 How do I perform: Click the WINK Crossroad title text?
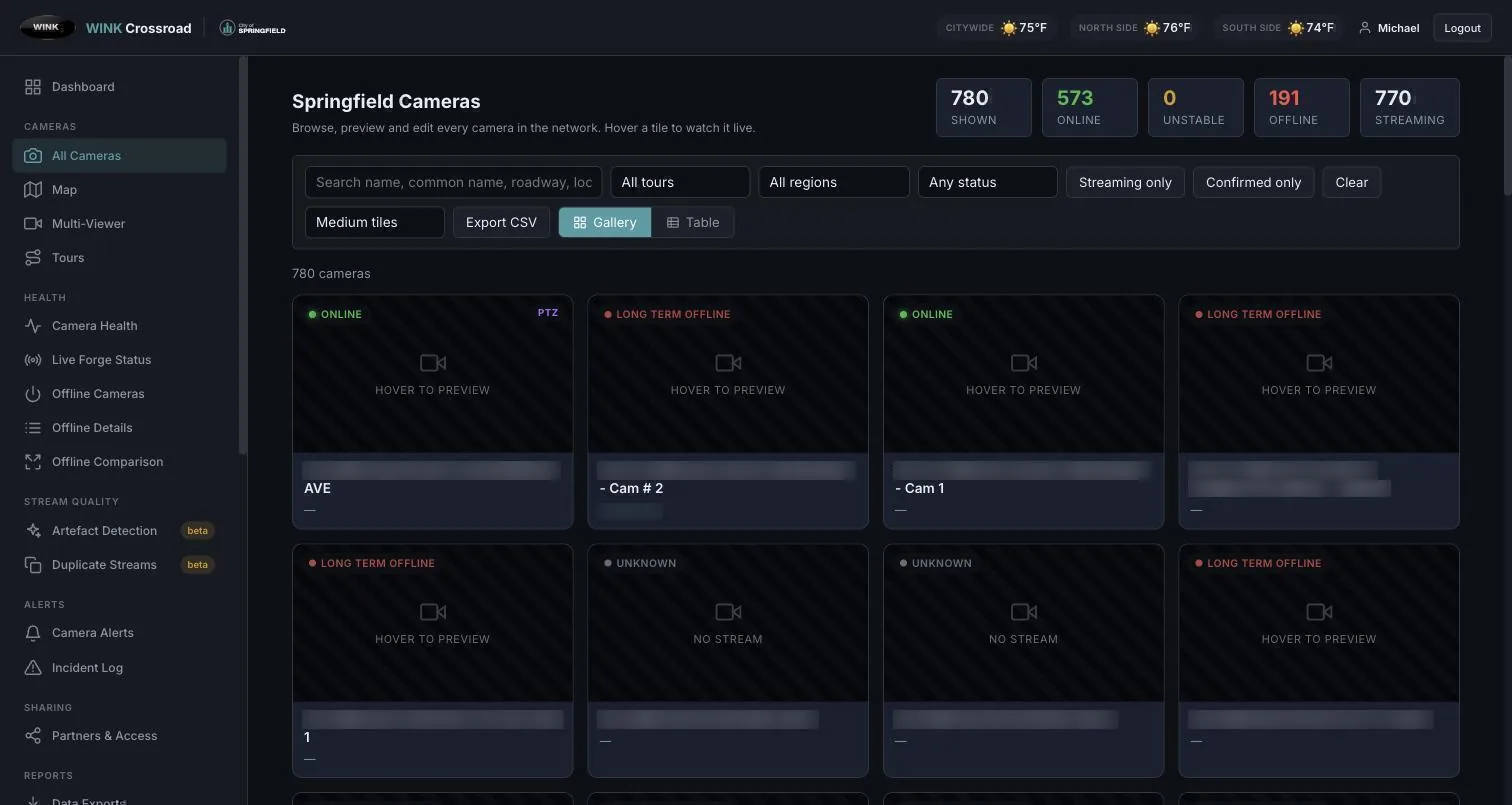(x=138, y=28)
